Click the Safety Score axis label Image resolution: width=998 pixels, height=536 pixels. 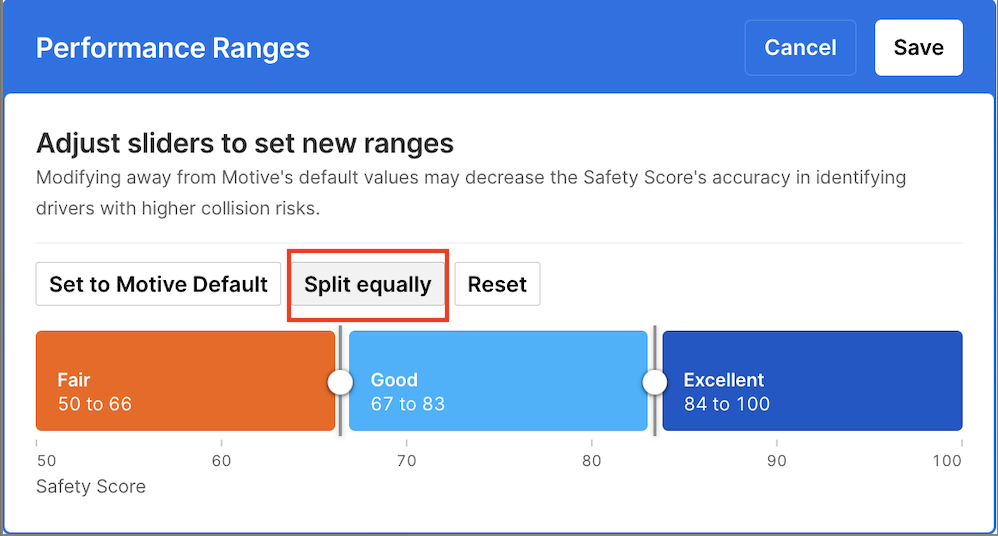91,487
